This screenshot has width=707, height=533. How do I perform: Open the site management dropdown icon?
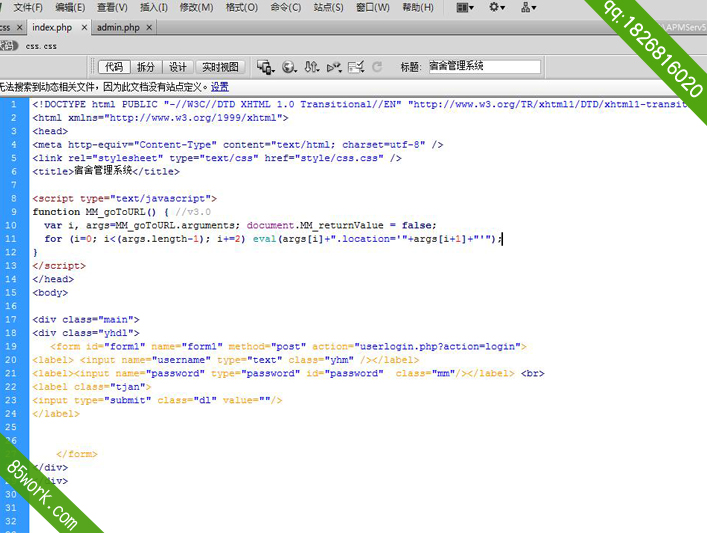pyautogui.click(x=528, y=8)
